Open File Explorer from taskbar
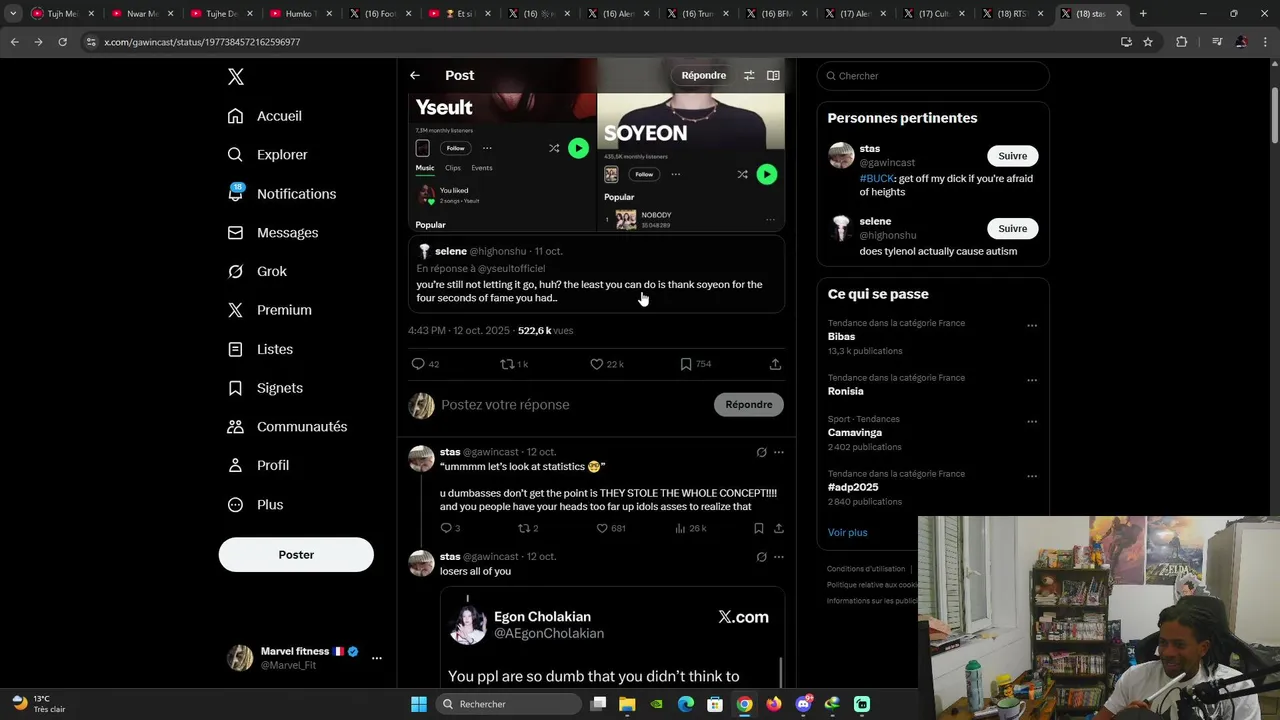The height and width of the screenshot is (720, 1280). [x=627, y=704]
